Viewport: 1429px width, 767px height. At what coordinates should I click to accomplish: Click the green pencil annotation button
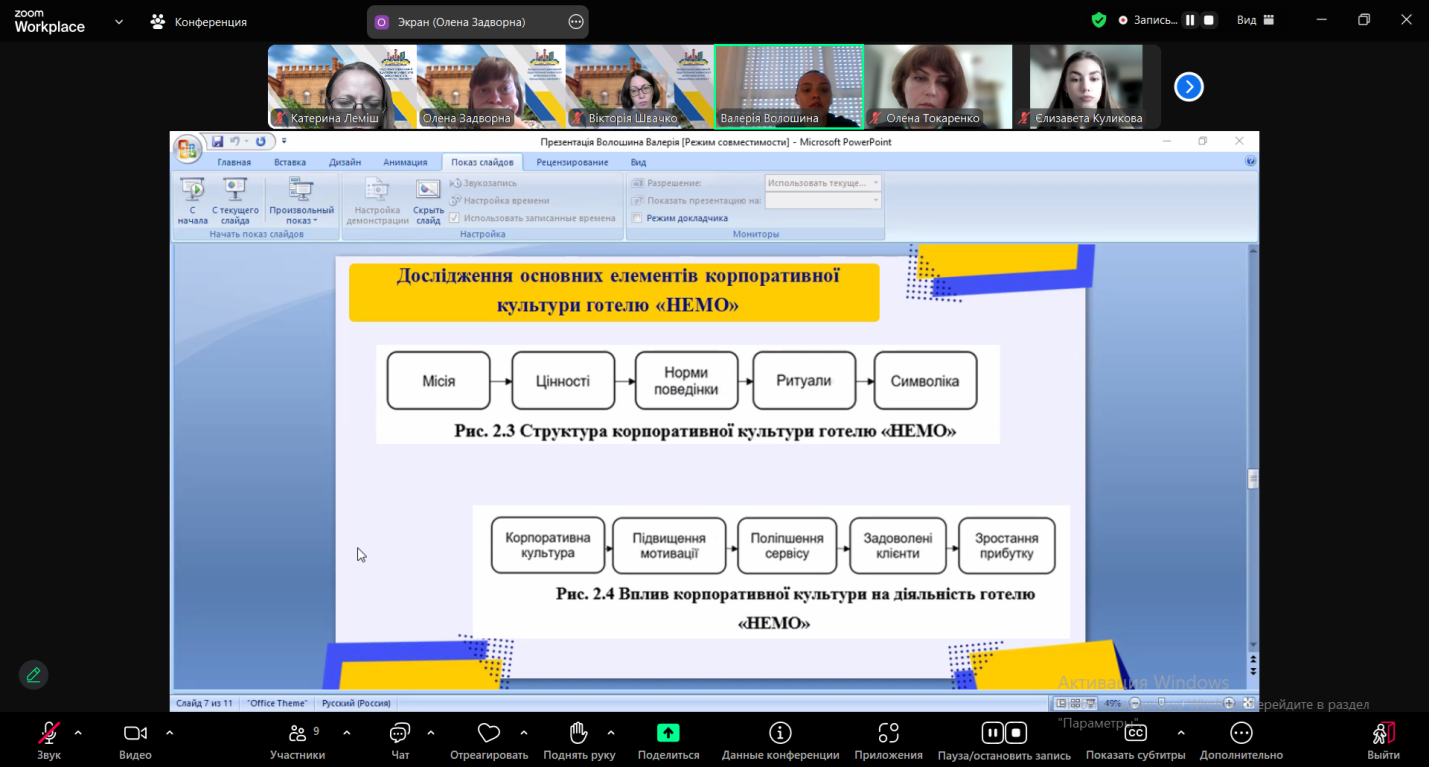33,675
